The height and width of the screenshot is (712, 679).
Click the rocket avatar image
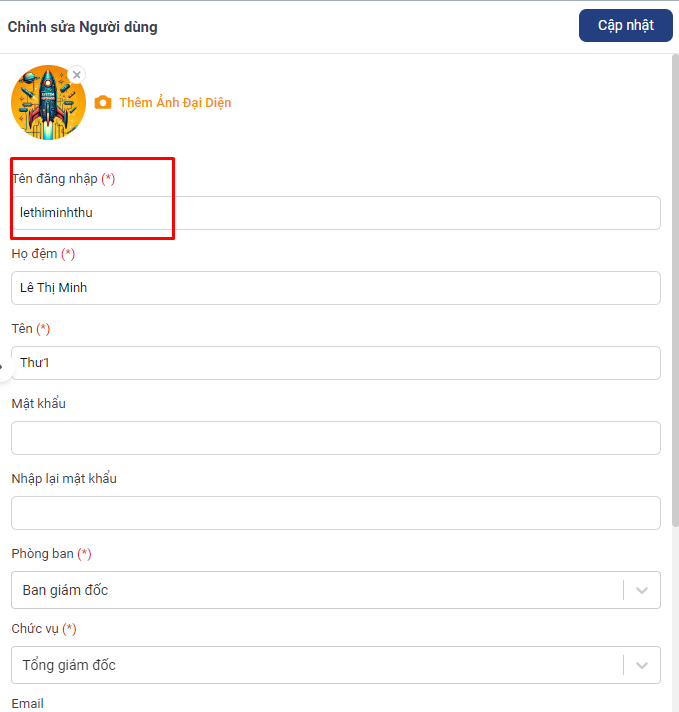47,103
